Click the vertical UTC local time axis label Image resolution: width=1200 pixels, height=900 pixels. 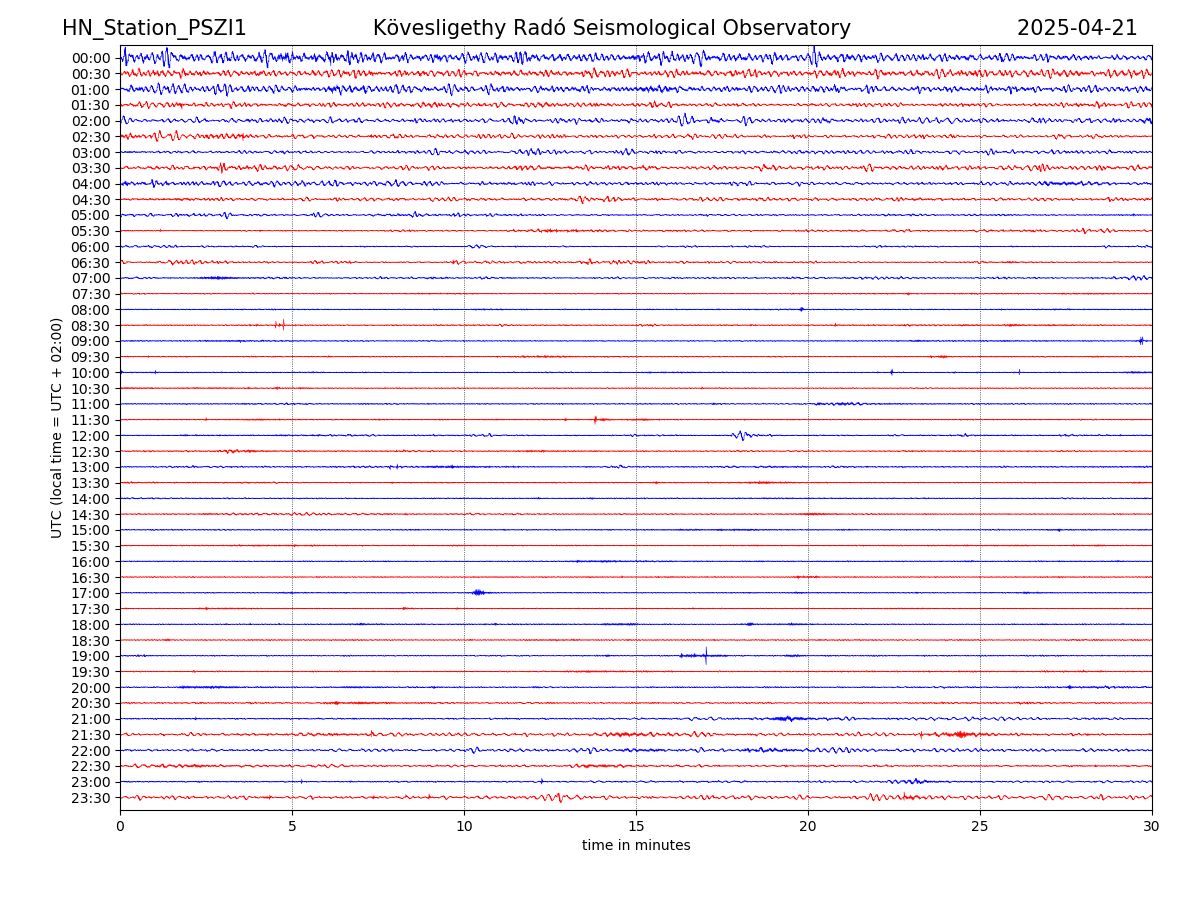pyautogui.click(x=57, y=428)
